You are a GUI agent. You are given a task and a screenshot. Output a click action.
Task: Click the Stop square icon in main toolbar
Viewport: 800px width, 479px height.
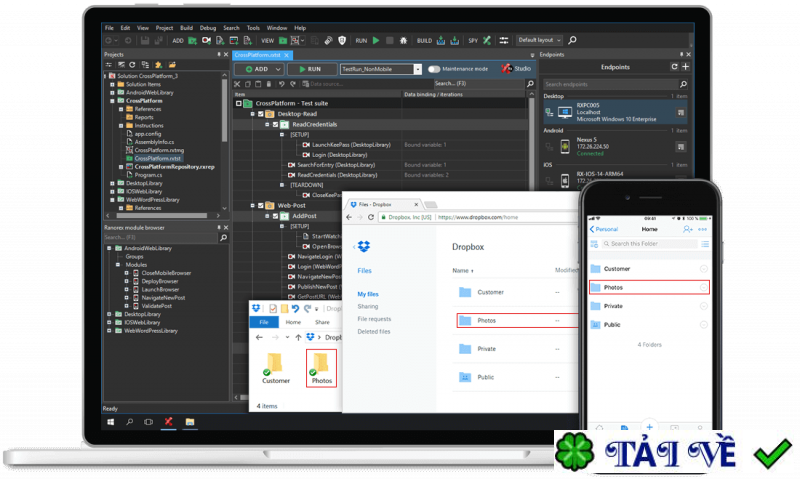pos(389,40)
